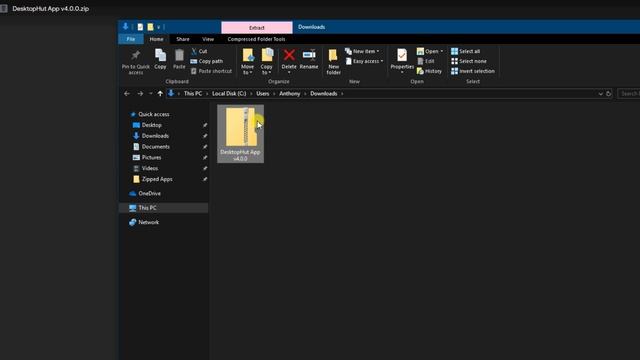Open Customize Quick Access Toolbar dropdown
640x360 pixels.
158,27
